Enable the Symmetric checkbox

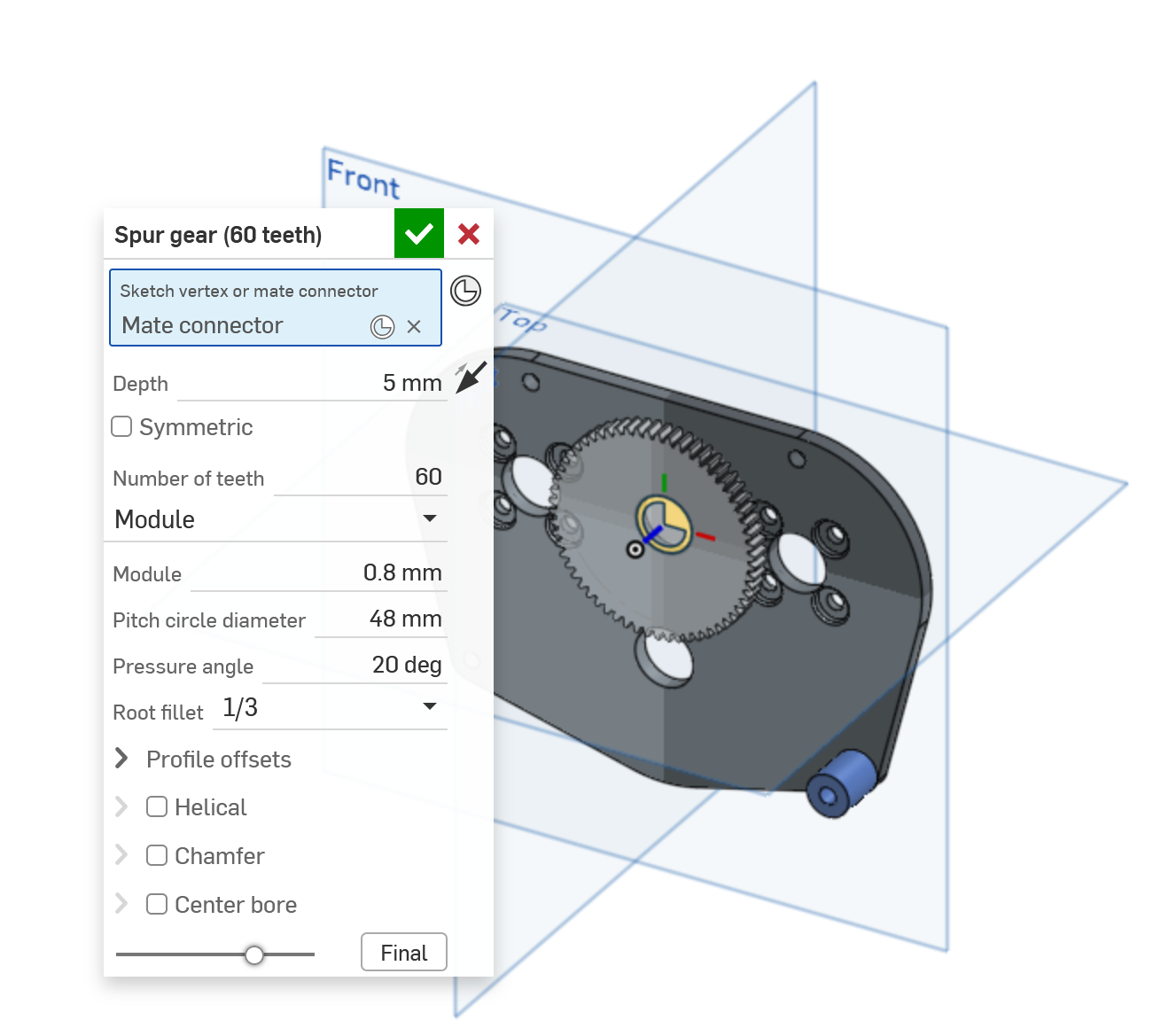[121, 427]
